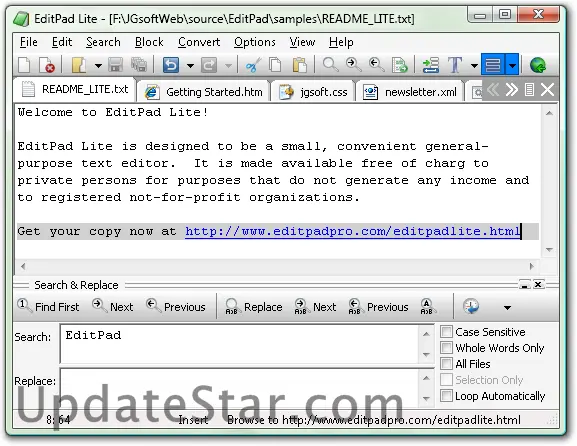This screenshot has width=577, height=446.
Task: Check the All Files option
Action: [446, 364]
